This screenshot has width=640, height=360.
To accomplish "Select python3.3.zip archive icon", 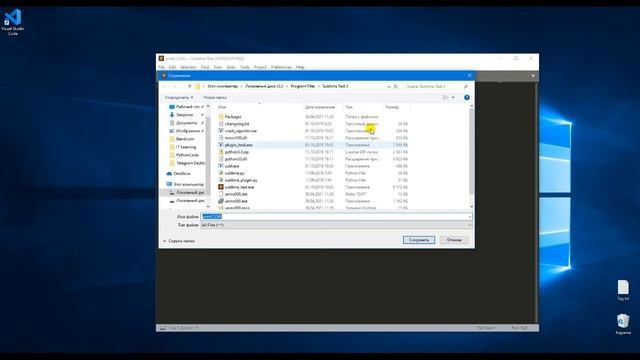I will tap(221, 152).
